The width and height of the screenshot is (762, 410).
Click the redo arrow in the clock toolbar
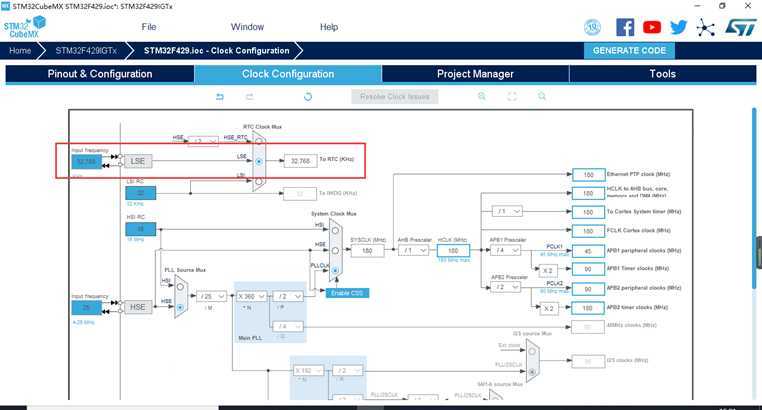tap(250, 97)
